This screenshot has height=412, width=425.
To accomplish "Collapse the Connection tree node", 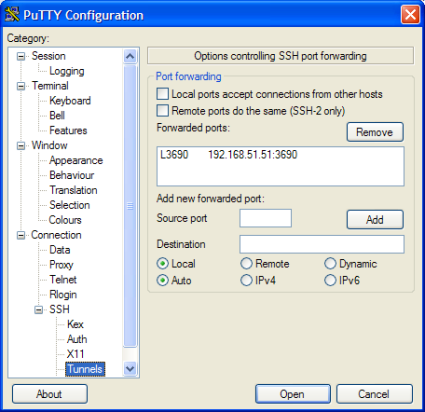I will pyautogui.click(x=21, y=235).
